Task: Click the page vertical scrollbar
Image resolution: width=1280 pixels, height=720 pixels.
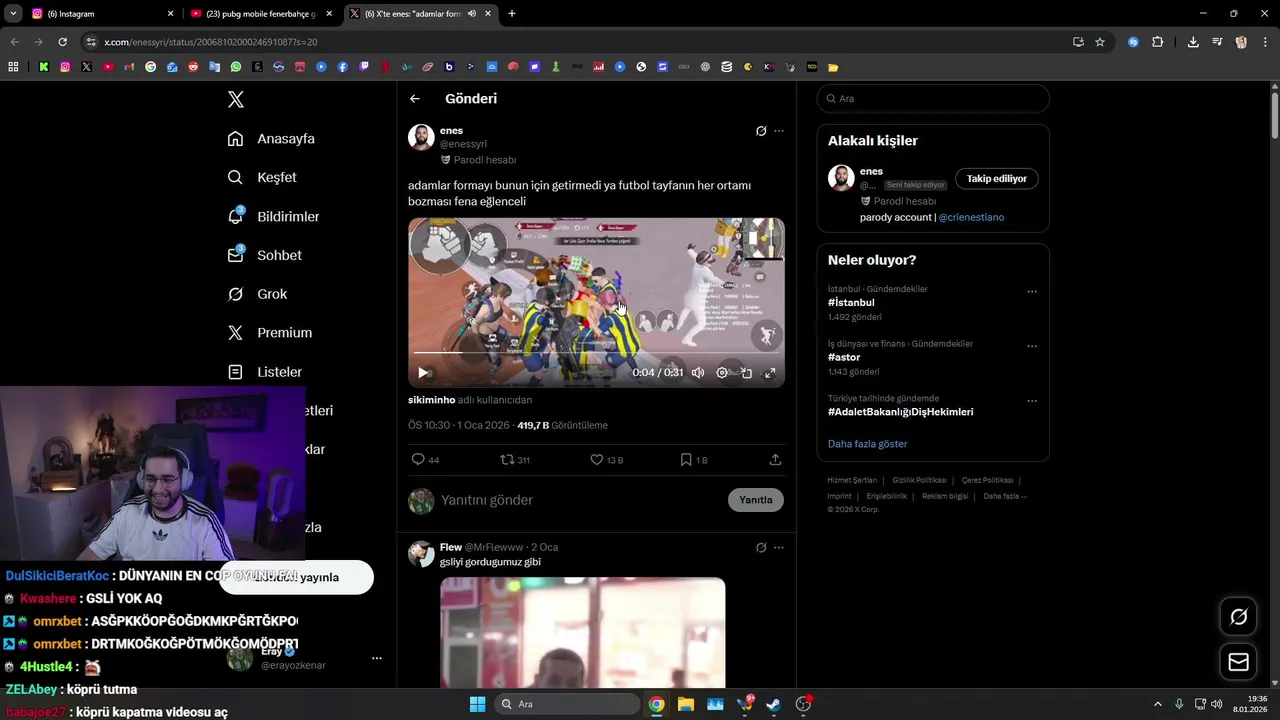Action: (x=1275, y=115)
